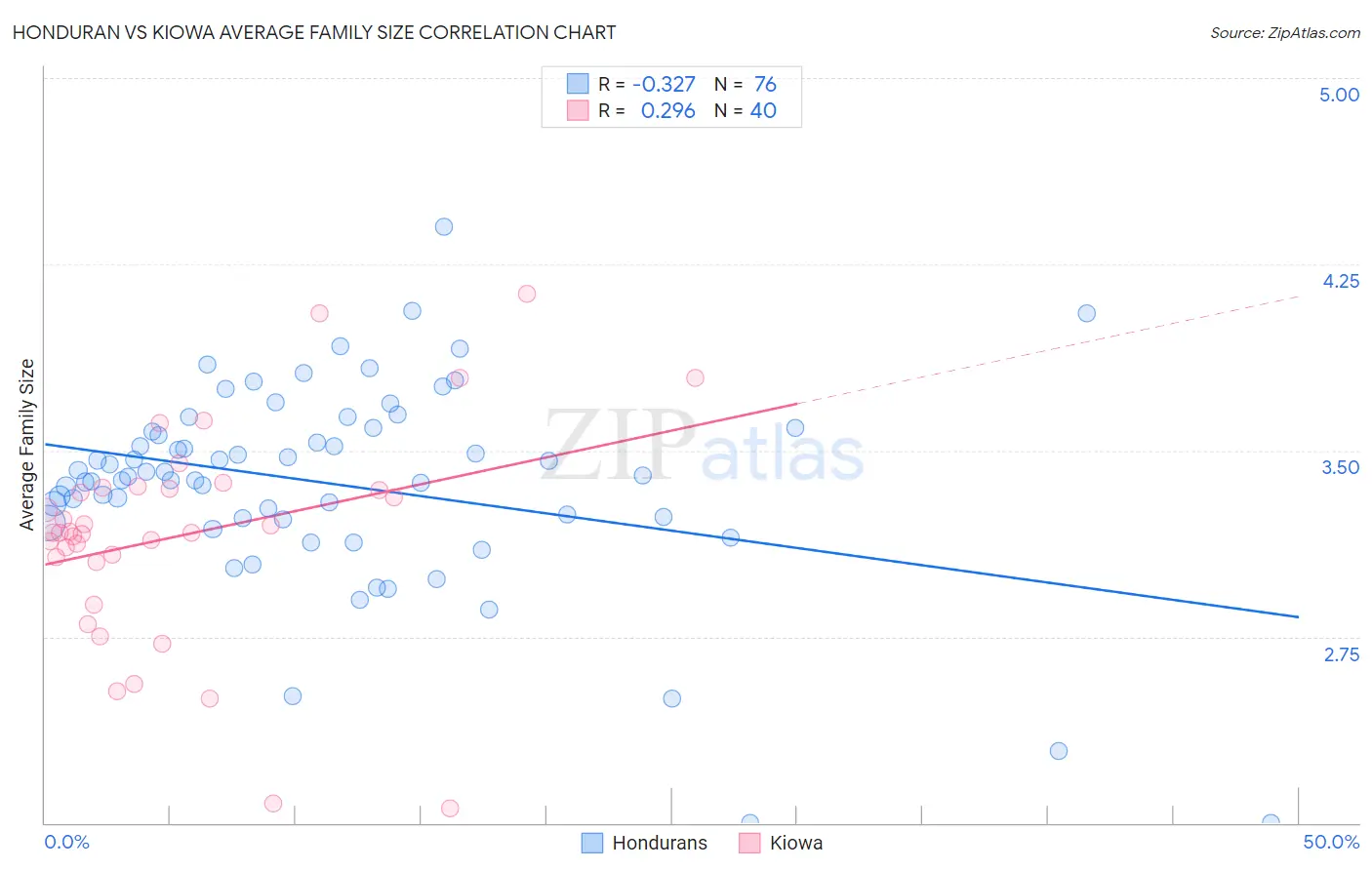Image resolution: width=1372 pixels, height=870 pixels.
Task: Click the Hondurans blue legend swatch at bottom
Action: coord(591,843)
